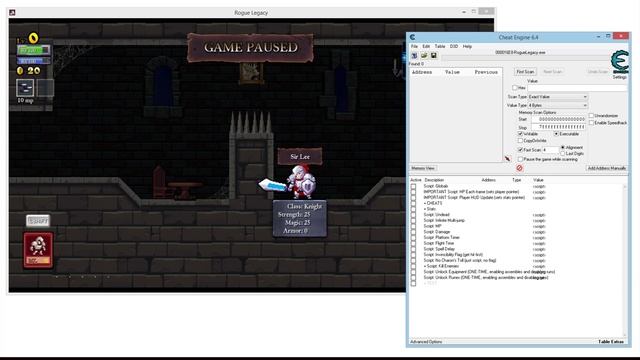Click Add Address Manually button

click(x=607, y=168)
